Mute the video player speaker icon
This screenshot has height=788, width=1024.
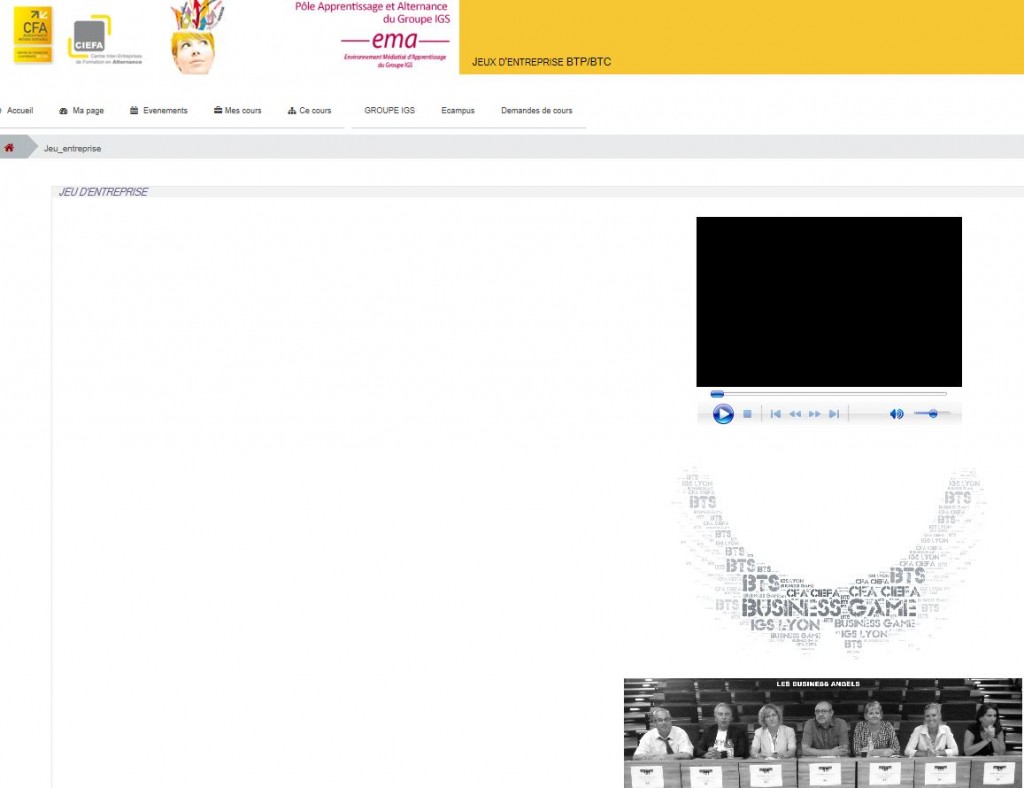[x=896, y=414]
